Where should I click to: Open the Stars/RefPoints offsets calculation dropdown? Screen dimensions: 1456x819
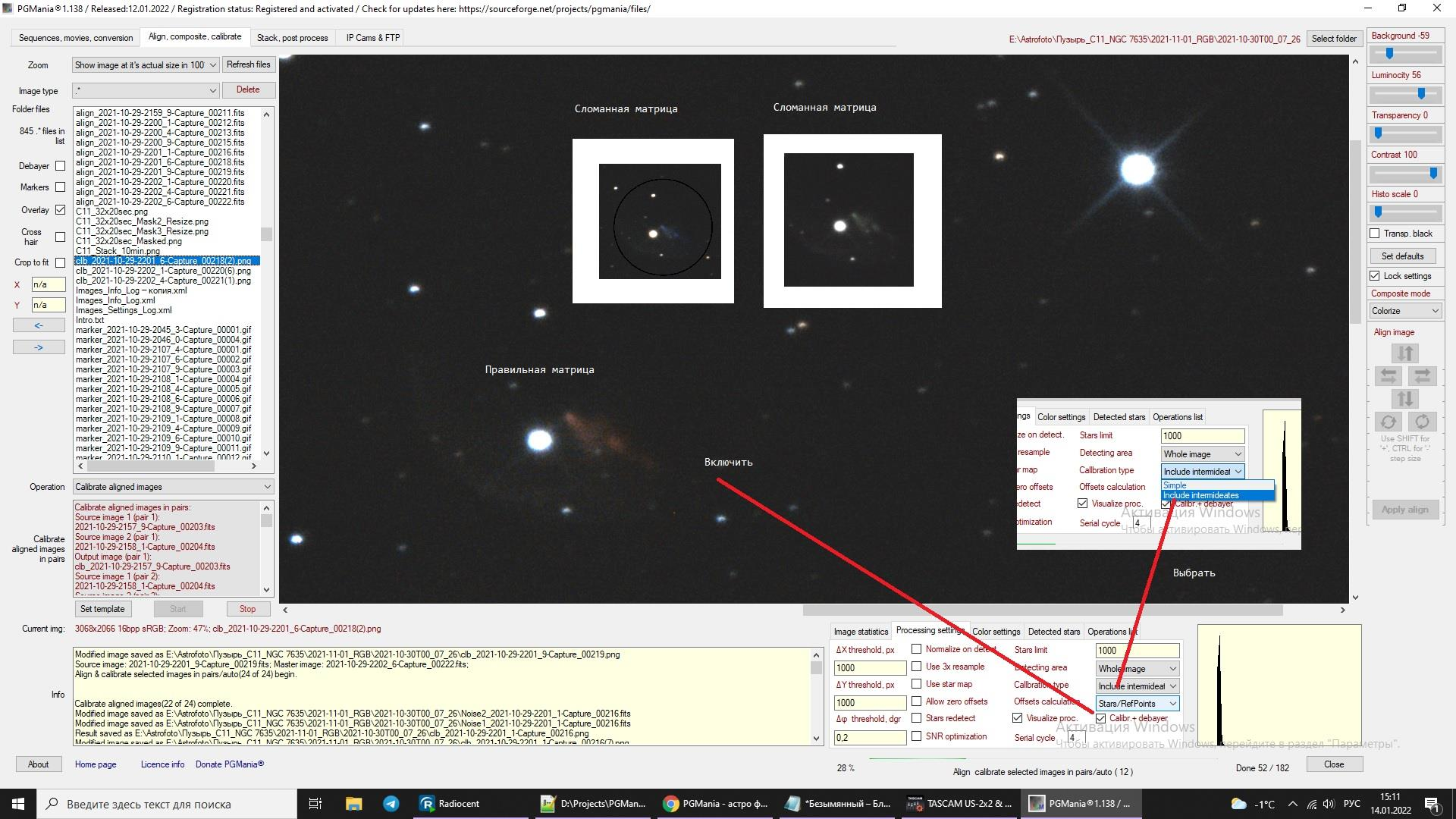point(1137,704)
